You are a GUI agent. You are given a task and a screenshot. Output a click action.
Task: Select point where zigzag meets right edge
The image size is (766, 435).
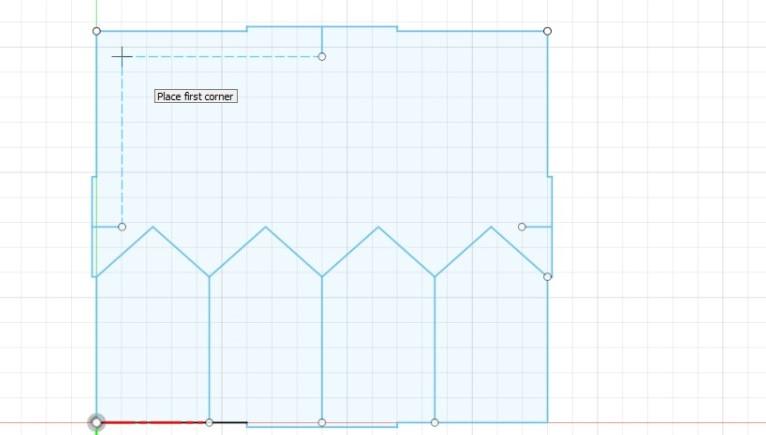coord(547,277)
